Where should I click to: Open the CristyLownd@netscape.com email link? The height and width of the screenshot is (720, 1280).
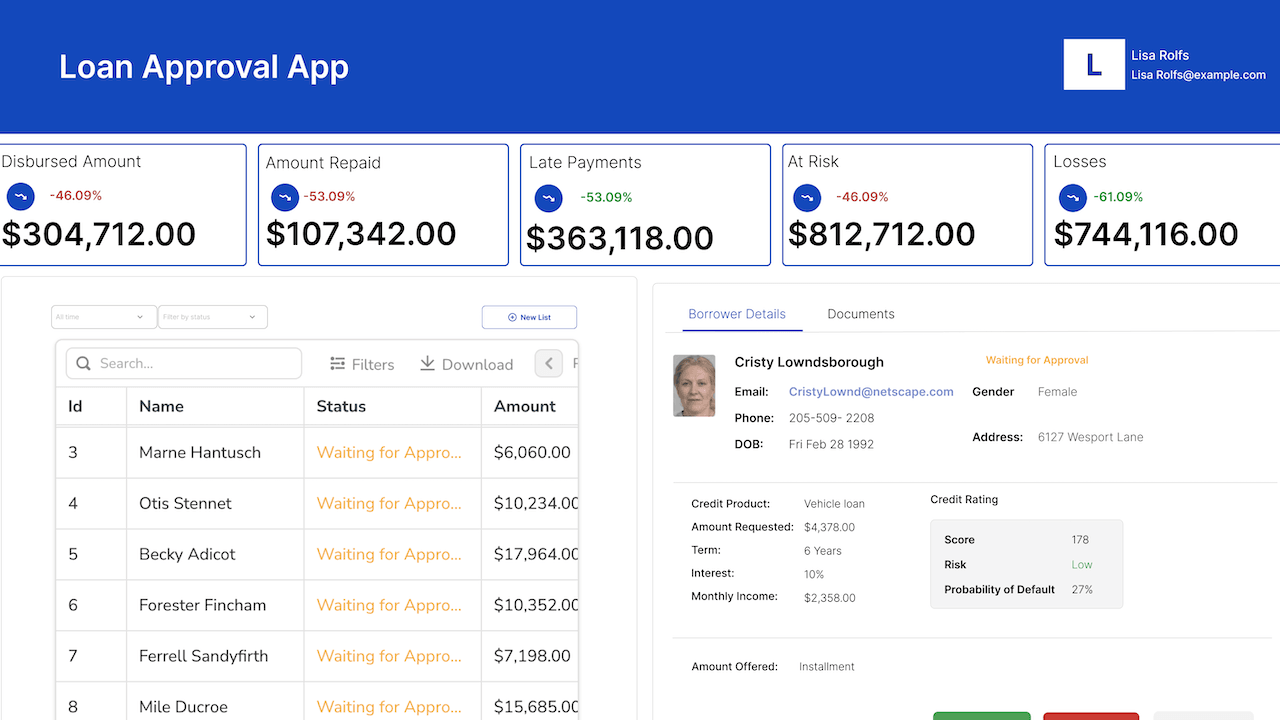(871, 392)
